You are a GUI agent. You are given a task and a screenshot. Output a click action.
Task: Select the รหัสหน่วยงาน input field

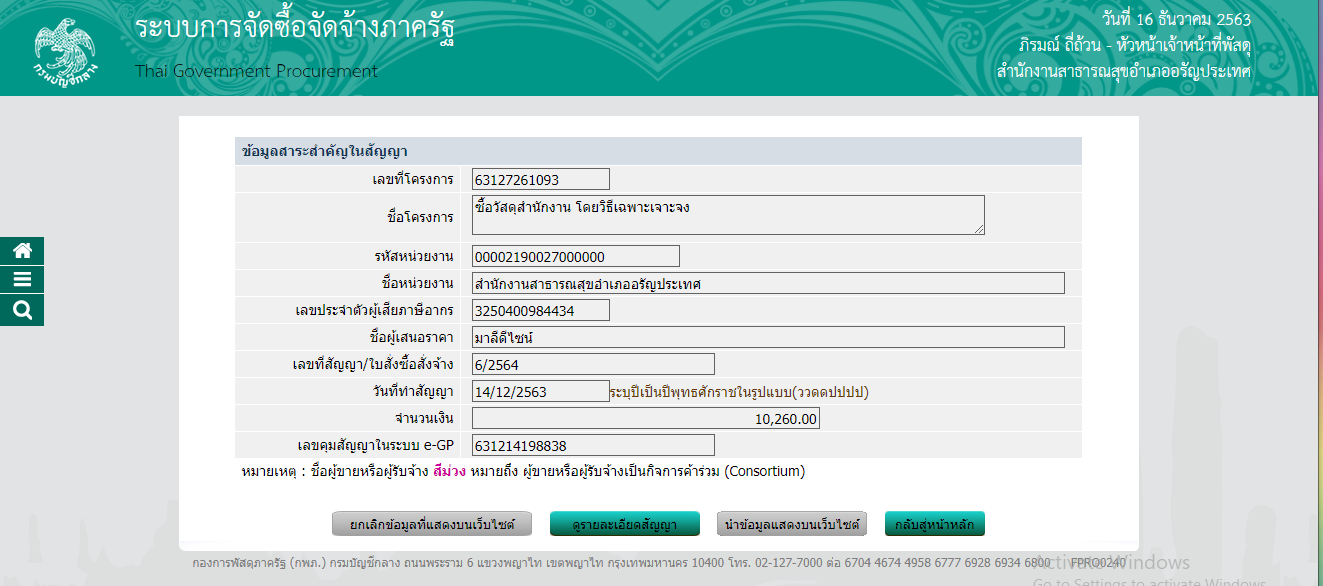[x=575, y=257]
